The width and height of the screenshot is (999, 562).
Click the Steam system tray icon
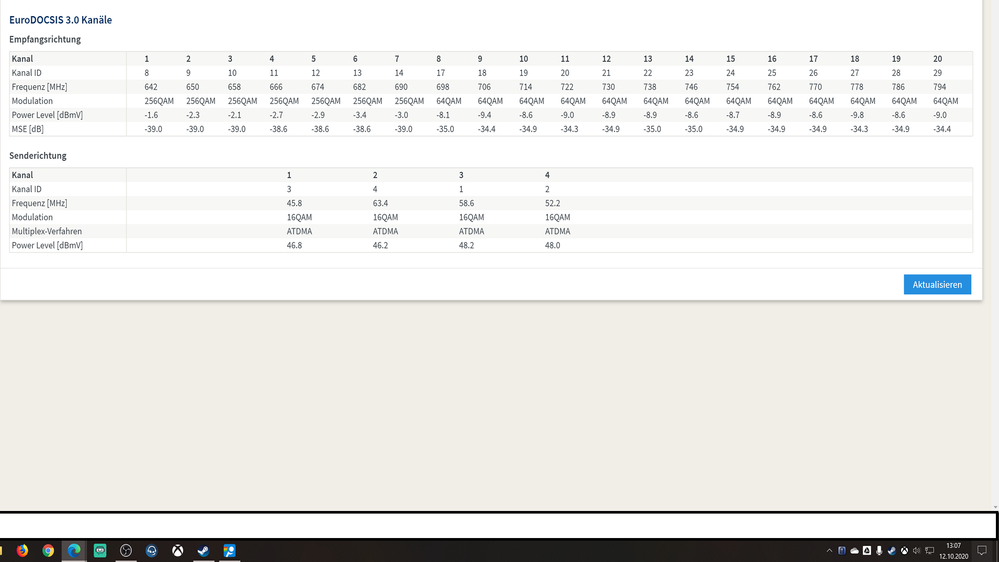891,551
